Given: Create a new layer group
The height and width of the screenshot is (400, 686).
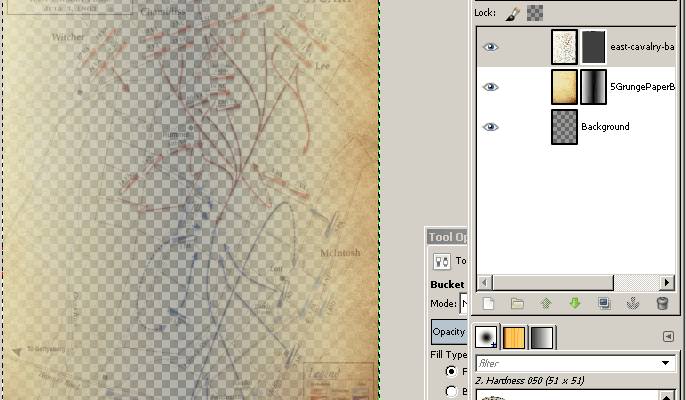Looking at the screenshot, I should [517, 303].
